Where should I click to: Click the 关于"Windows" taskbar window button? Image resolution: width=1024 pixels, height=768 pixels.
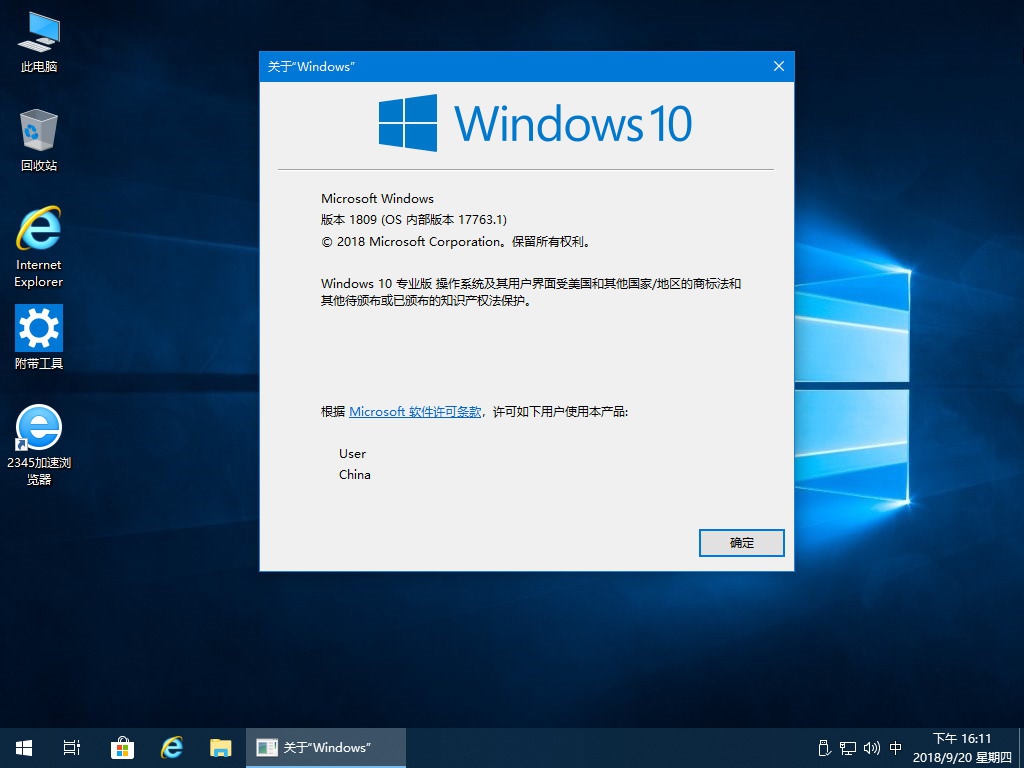326,748
